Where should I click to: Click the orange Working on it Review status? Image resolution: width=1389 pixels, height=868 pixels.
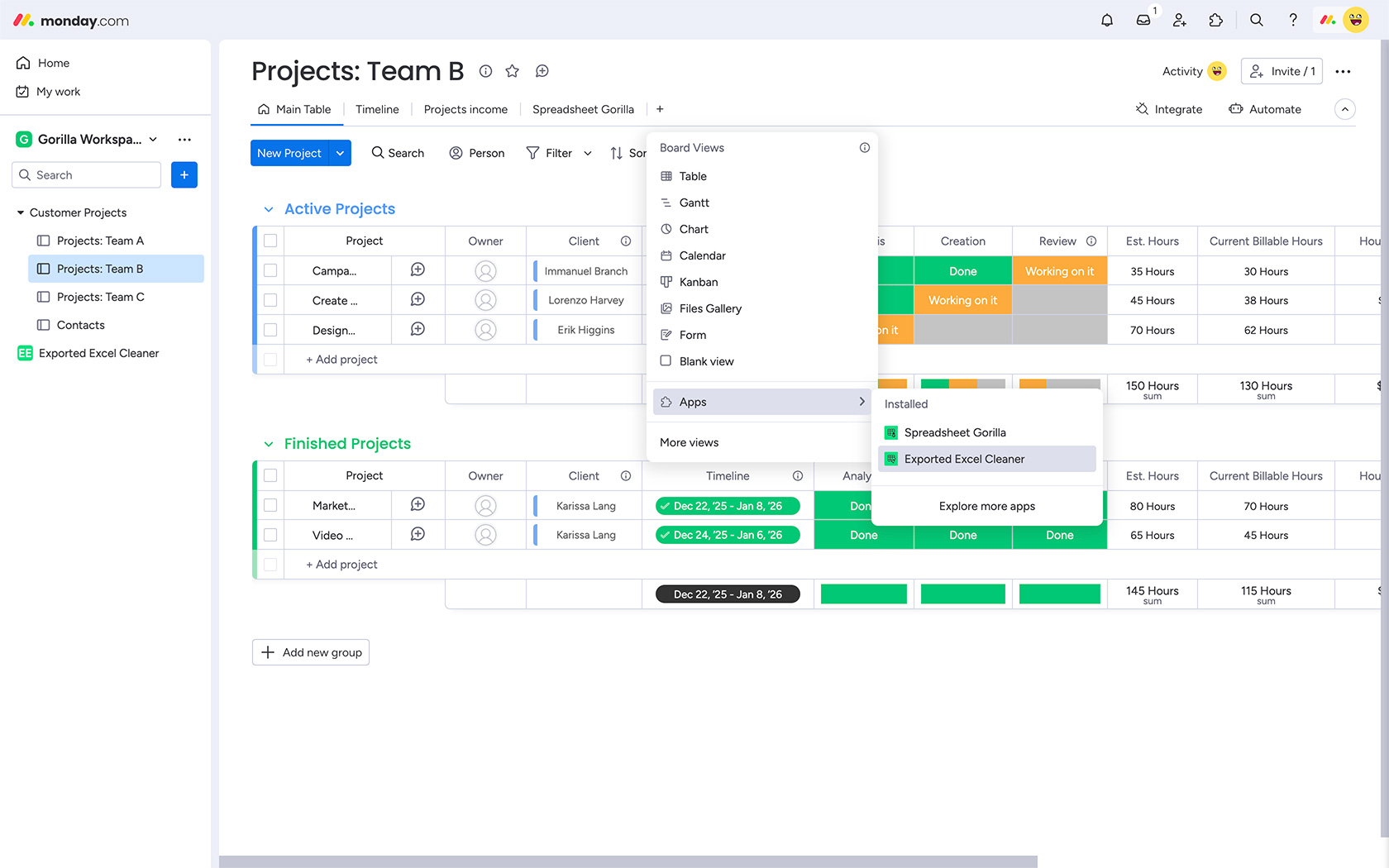coord(1059,271)
